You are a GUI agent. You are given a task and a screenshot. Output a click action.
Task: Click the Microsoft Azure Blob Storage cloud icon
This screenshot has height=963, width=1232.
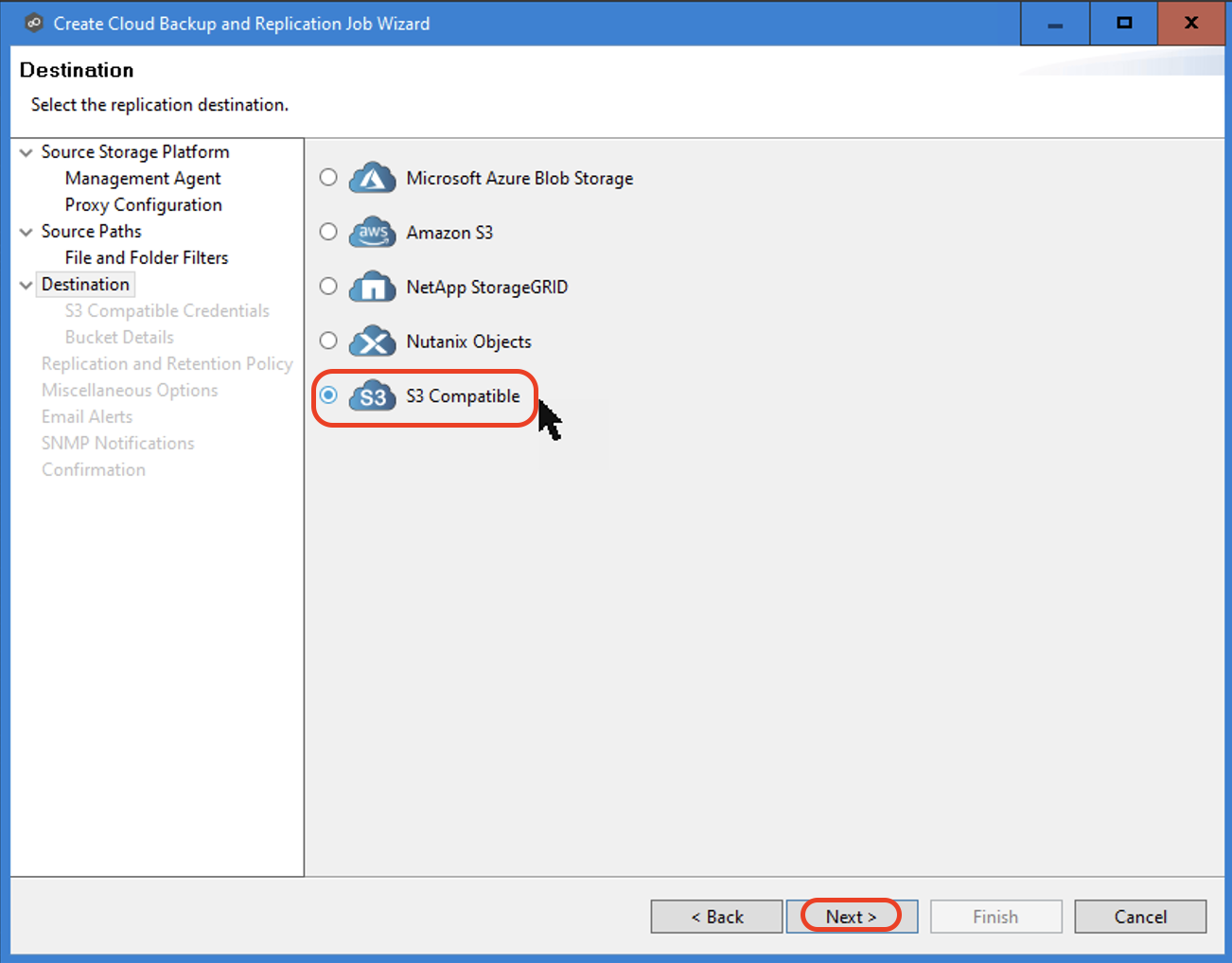(372, 178)
